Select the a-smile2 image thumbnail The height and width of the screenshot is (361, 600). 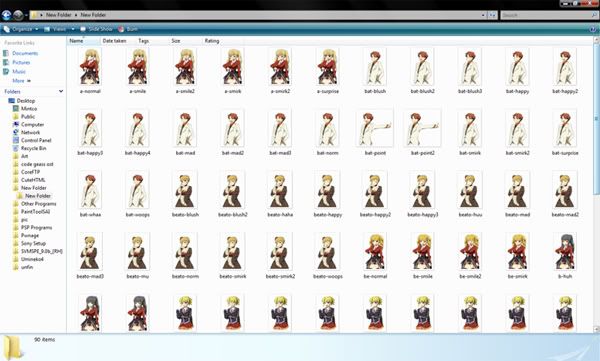[x=185, y=67]
